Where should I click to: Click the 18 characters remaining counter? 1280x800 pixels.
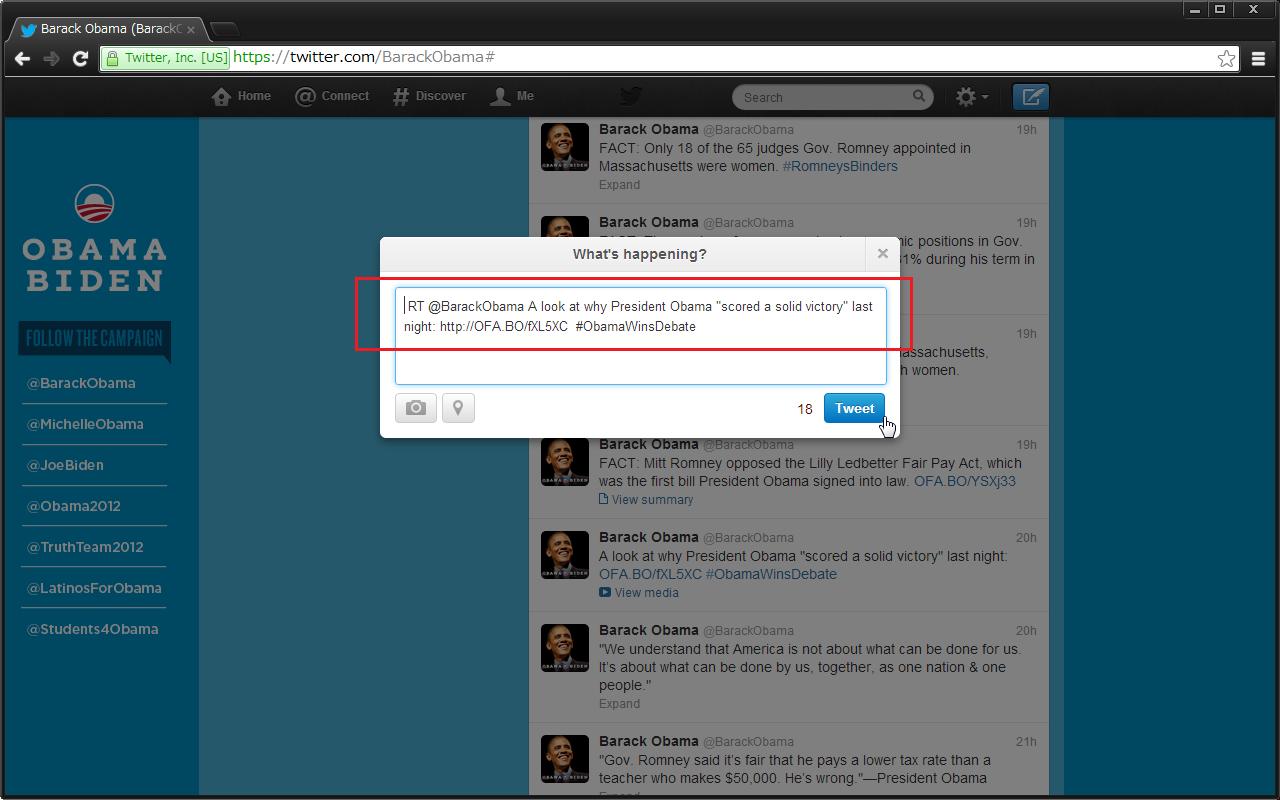pyautogui.click(x=805, y=409)
